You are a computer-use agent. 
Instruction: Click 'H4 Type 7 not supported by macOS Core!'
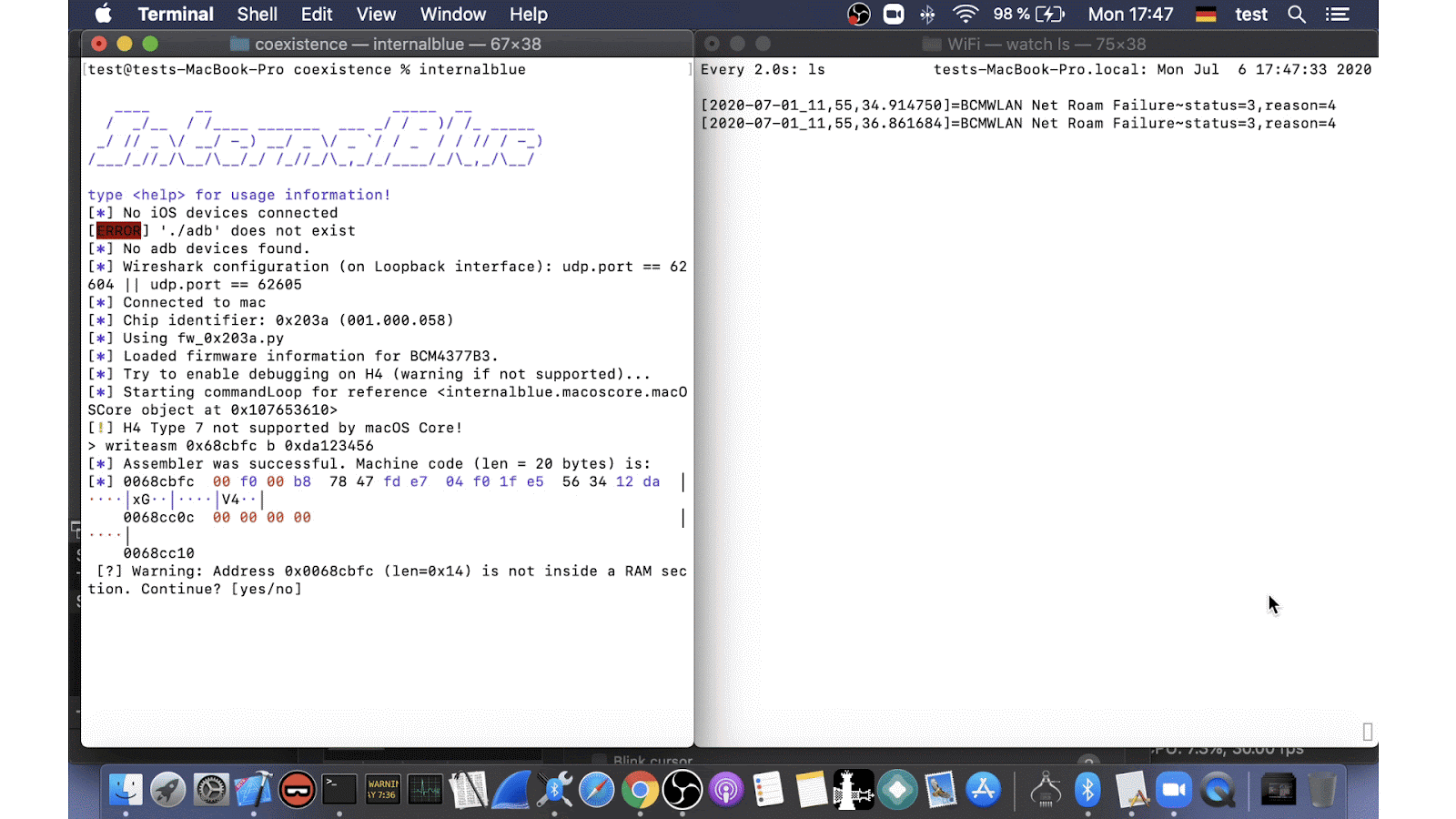[293, 428]
